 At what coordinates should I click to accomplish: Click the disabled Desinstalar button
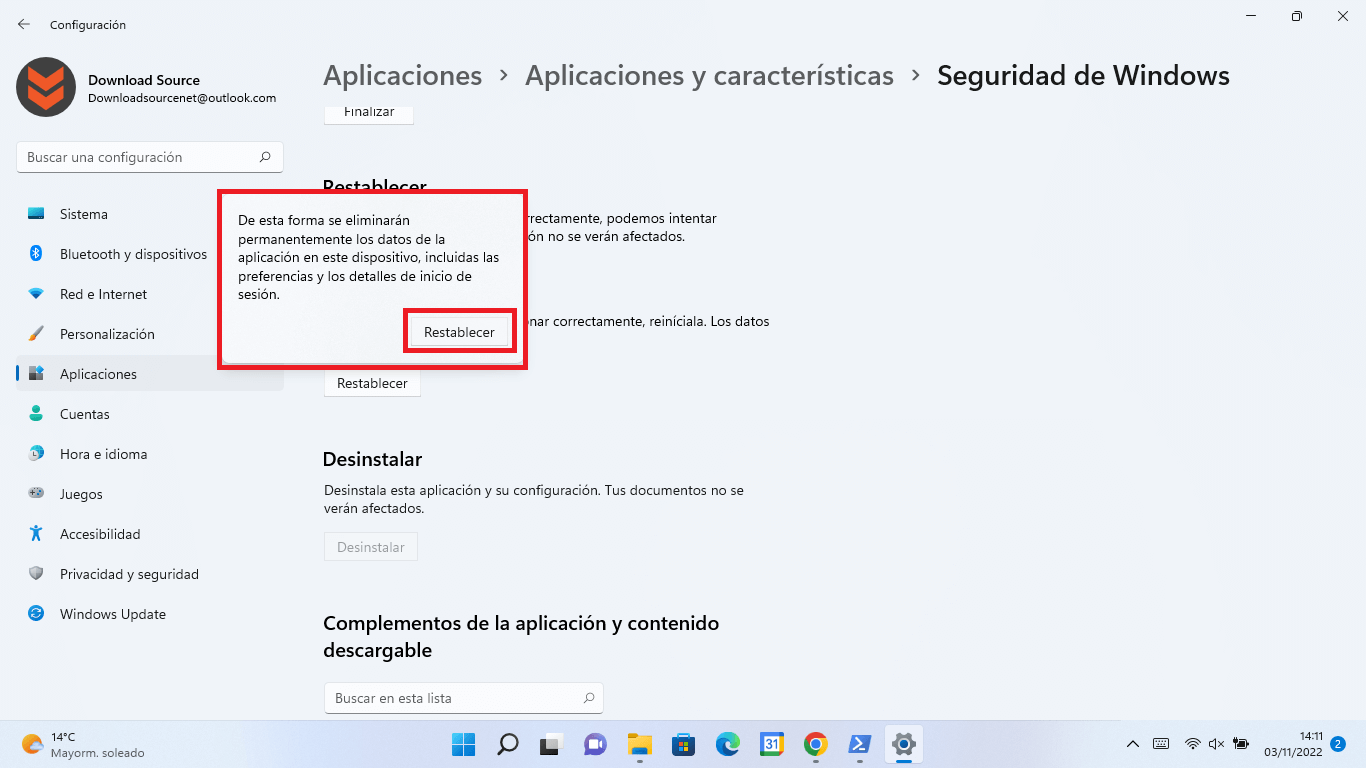click(x=371, y=547)
